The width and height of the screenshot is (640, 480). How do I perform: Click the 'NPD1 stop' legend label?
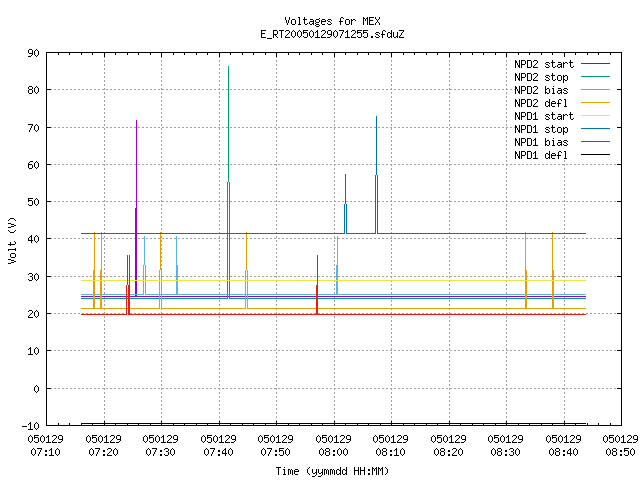tap(541, 129)
